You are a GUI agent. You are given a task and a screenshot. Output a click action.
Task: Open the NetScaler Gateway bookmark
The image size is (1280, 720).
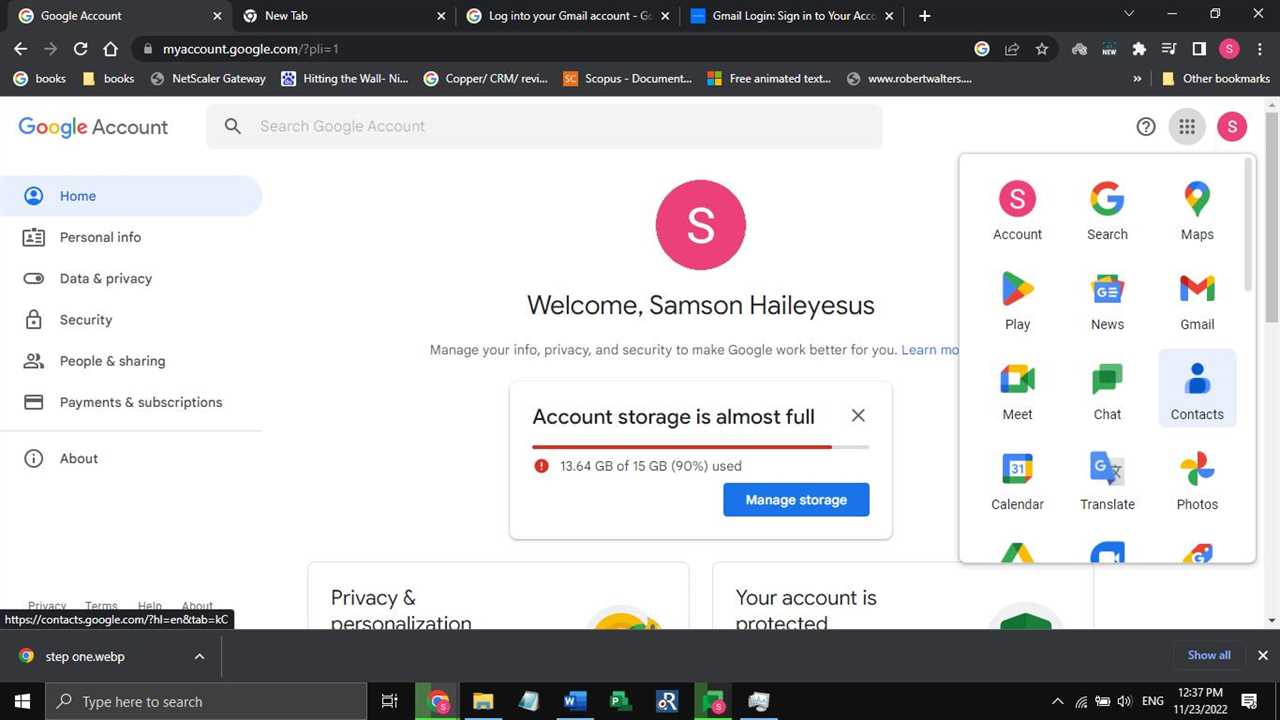click(x=208, y=78)
